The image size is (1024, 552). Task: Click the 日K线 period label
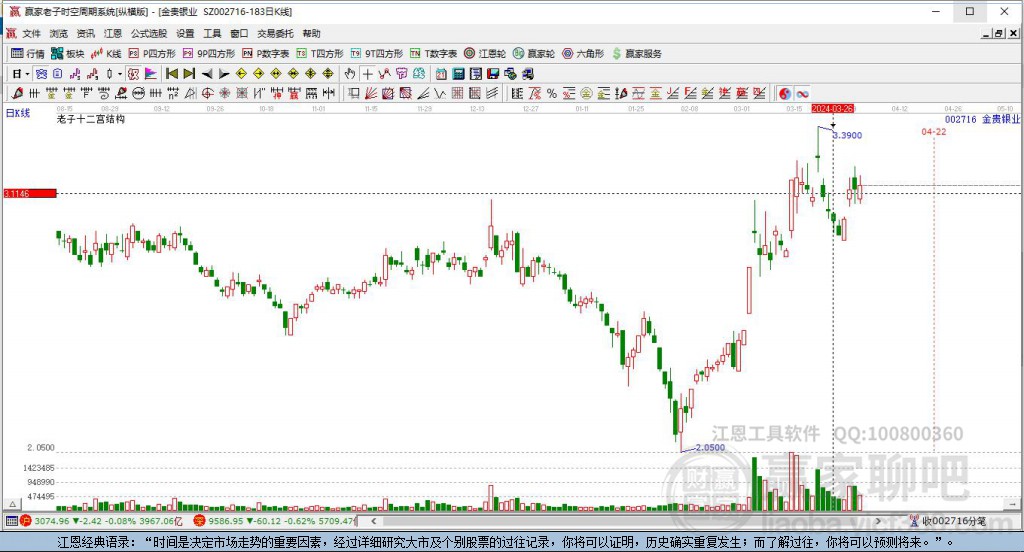18,113
